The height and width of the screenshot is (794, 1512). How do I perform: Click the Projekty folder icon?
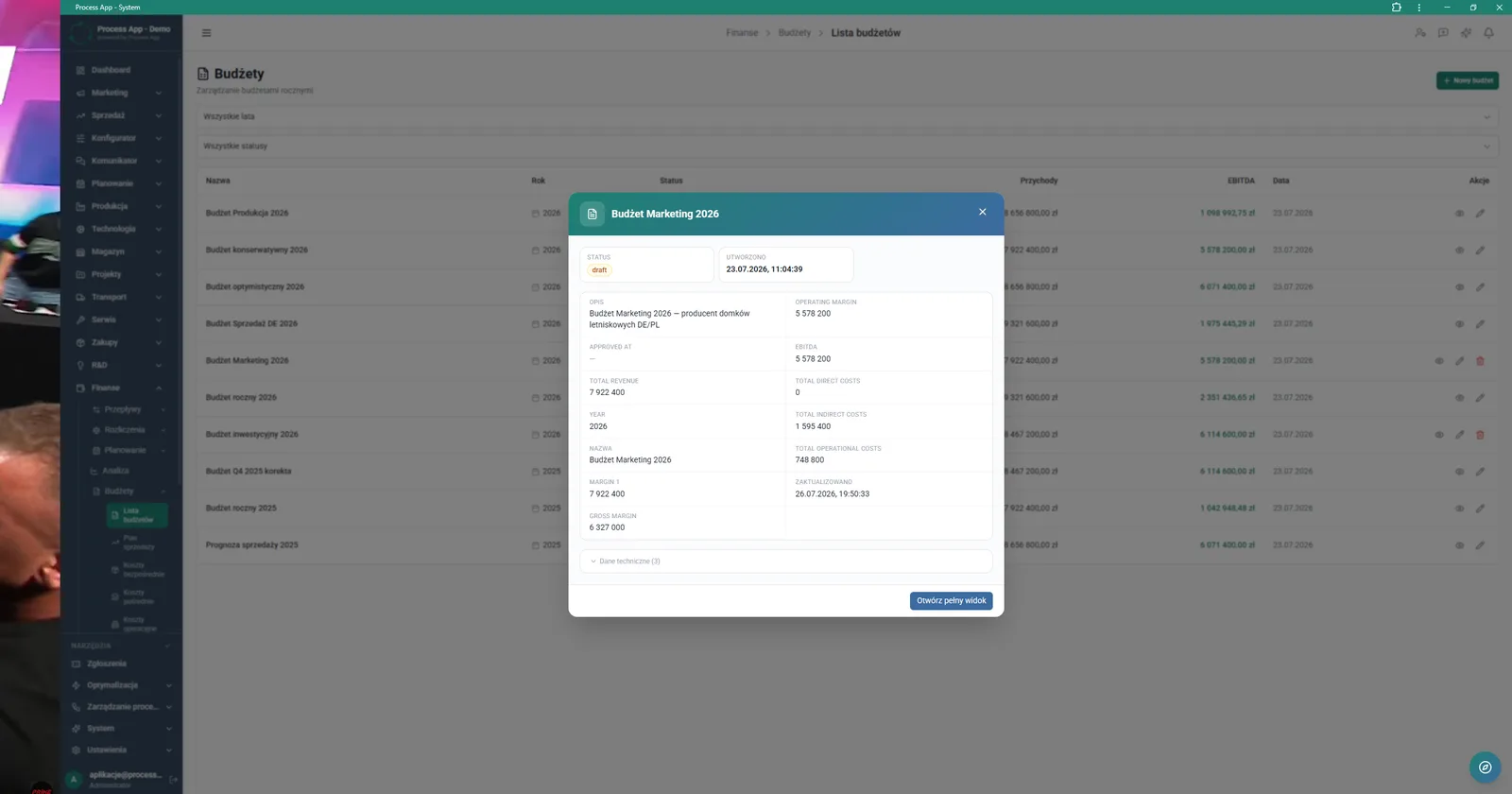coord(80,274)
